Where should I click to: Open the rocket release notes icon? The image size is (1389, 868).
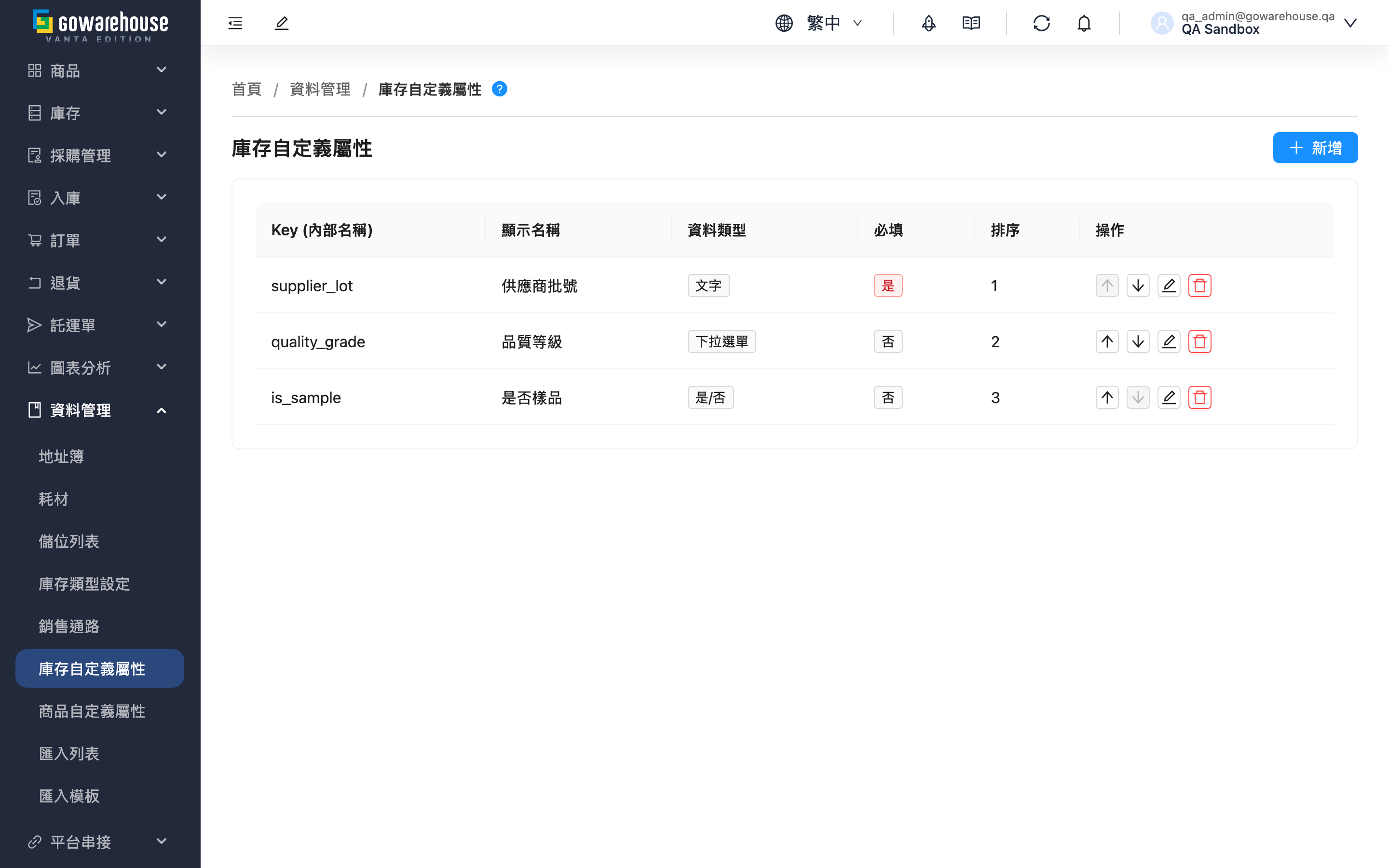pos(929,23)
